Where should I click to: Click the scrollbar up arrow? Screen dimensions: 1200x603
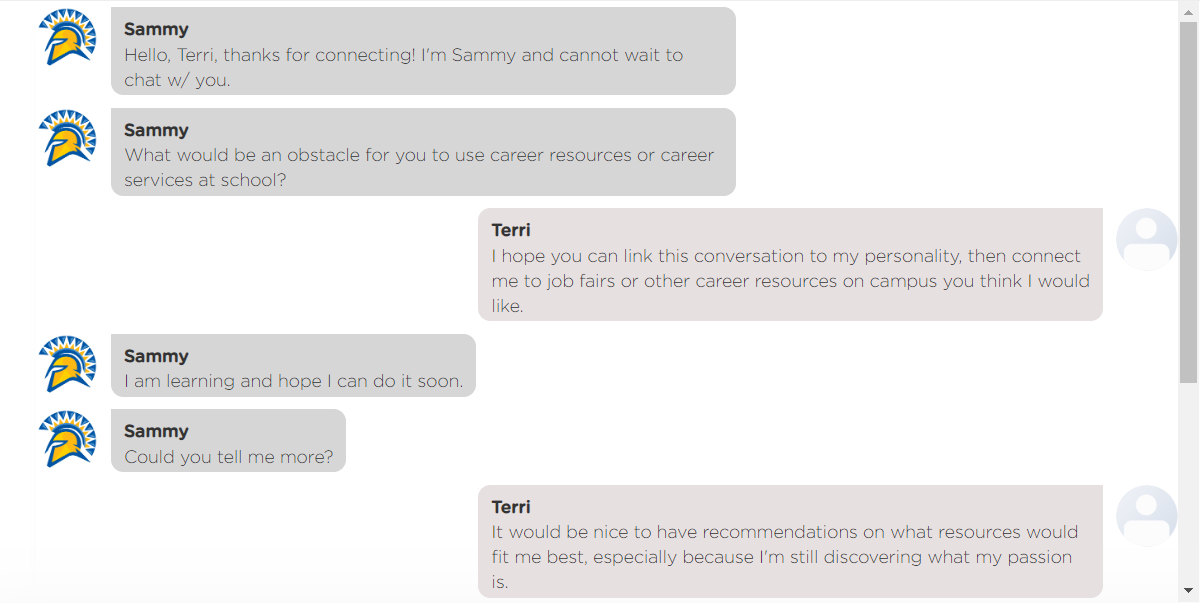1188,11
